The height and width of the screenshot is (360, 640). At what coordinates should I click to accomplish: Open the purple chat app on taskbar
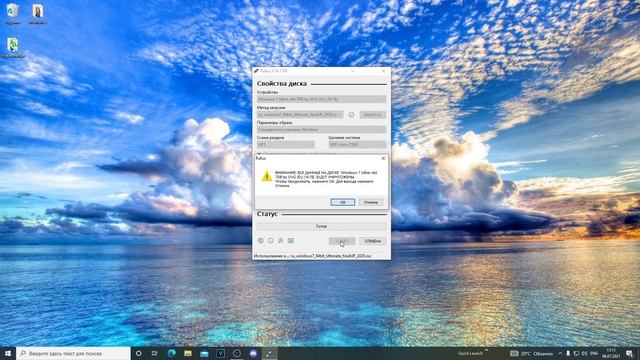(253, 353)
